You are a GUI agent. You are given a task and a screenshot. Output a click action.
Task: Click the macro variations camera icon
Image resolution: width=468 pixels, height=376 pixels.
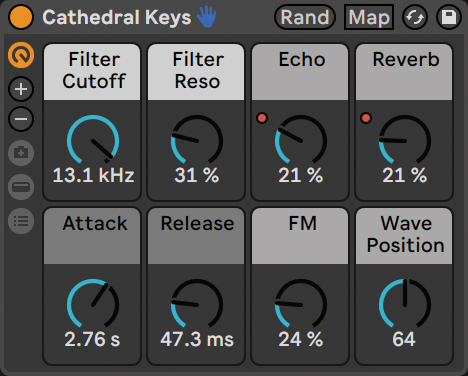click(x=21, y=153)
